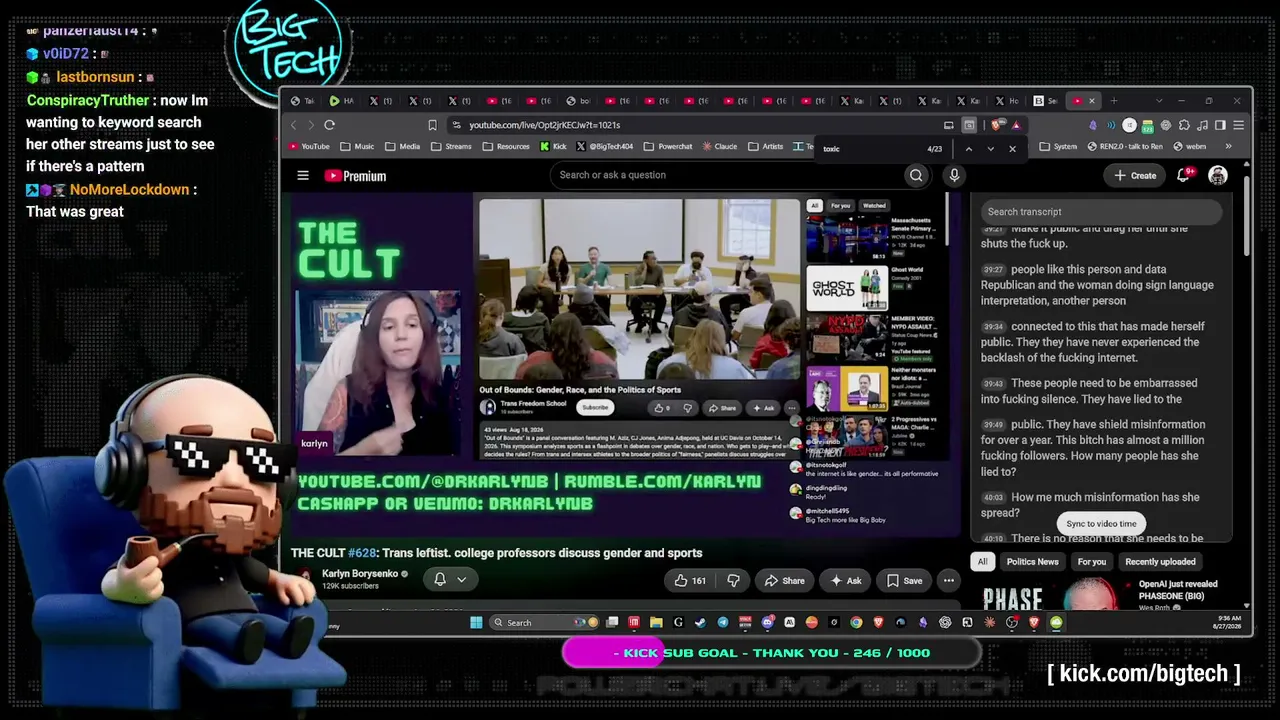This screenshot has height=720, width=1280.
Task: Dislike the THE CULT #628 video
Action: pyautogui.click(x=733, y=580)
